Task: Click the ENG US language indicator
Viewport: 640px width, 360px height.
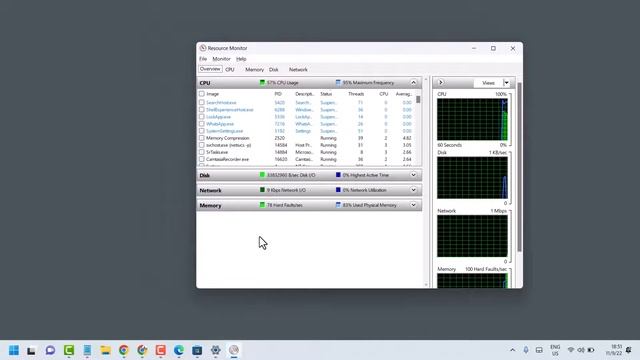Action: pyautogui.click(x=555, y=350)
